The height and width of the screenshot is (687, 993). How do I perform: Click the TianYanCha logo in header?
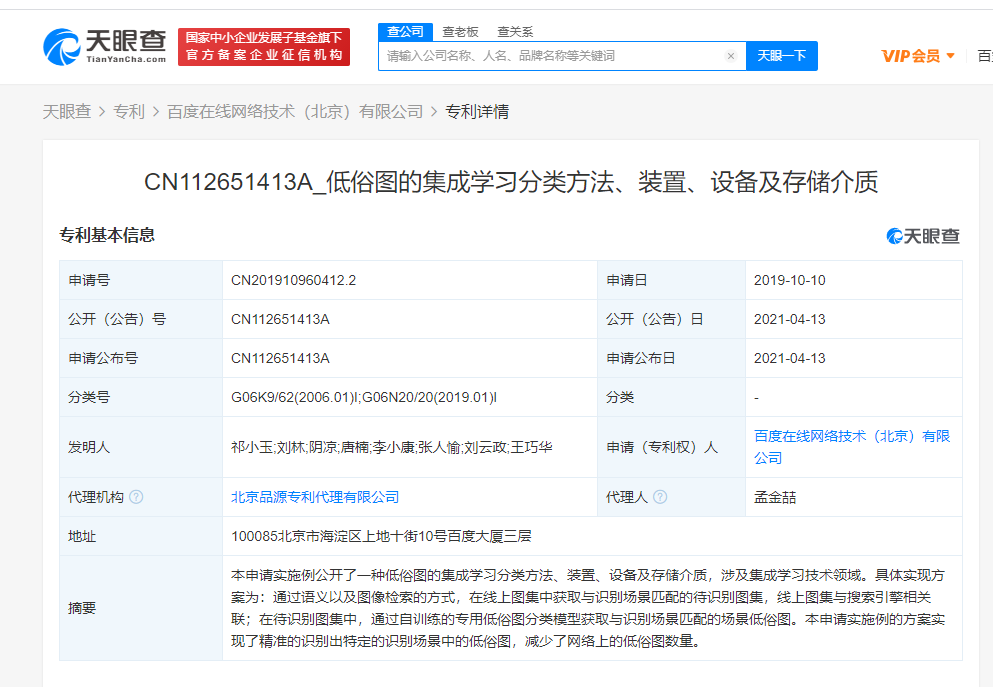coord(104,46)
